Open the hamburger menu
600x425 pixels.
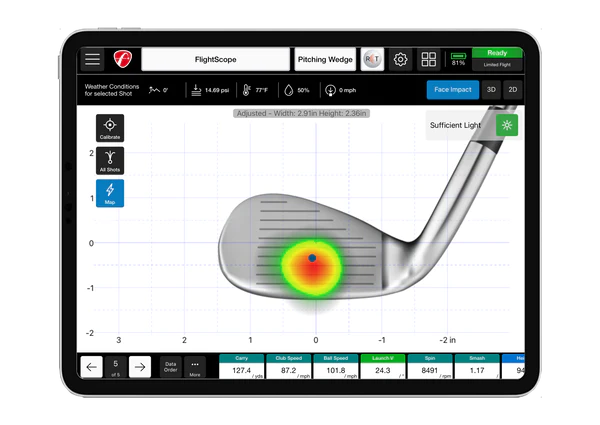[92, 59]
